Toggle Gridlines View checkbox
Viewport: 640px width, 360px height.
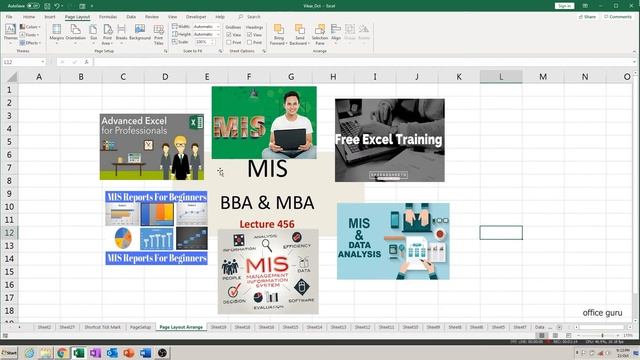(x=229, y=35)
